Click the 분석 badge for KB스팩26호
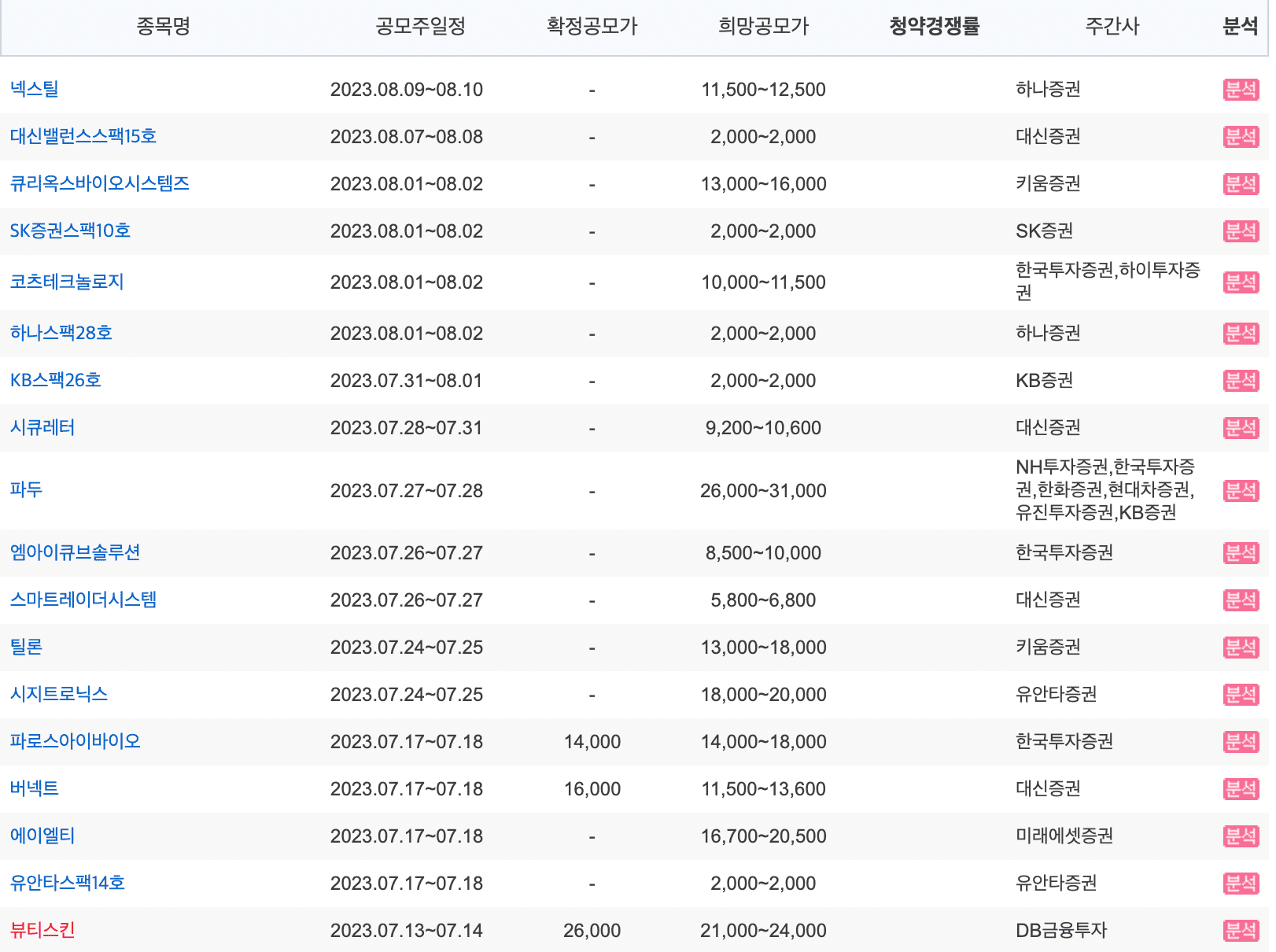The width and height of the screenshot is (1276, 952). coord(1241,381)
